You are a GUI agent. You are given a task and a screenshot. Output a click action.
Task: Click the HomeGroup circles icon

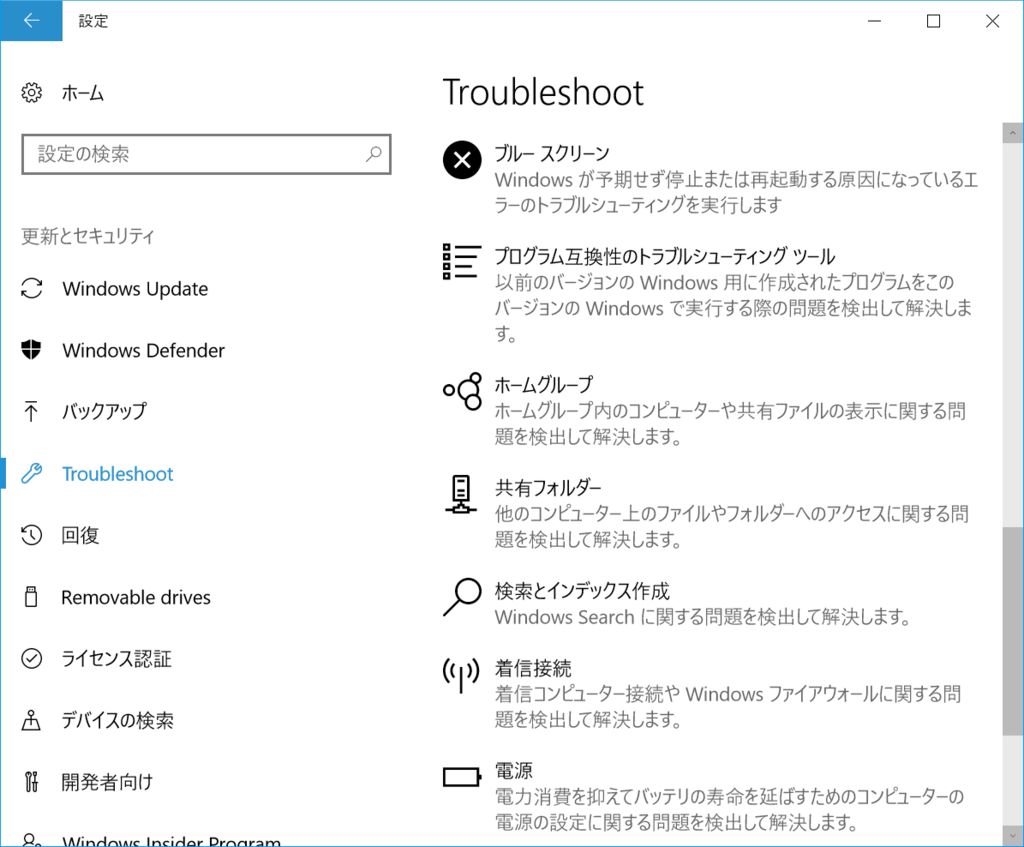coord(462,391)
